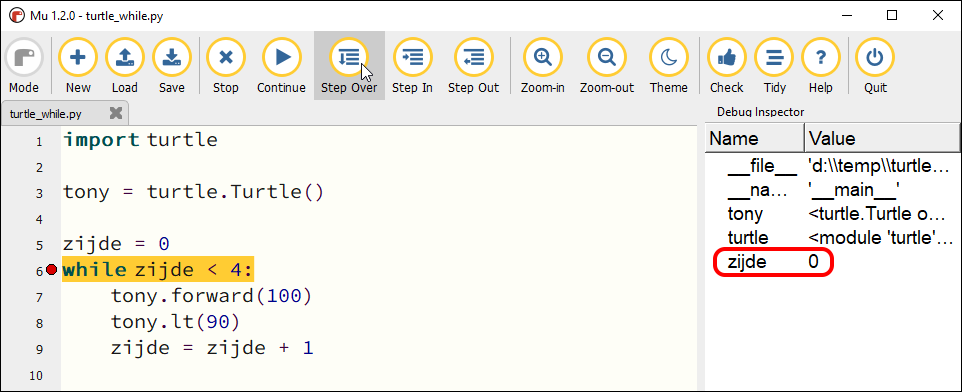Click the Step Over button
The image size is (962, 392).
pyautogui.click(x=350, y=66)
